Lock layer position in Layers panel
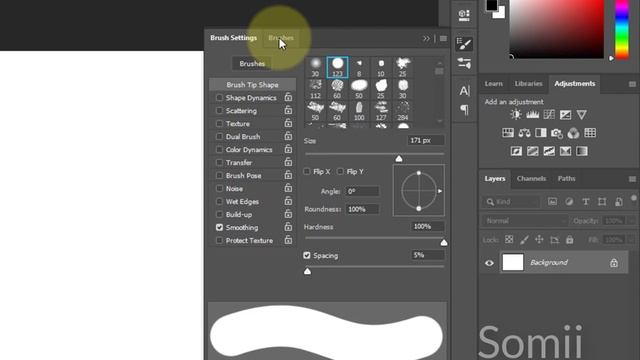The width and height of the screenshot is (640, 360). click(539, 240)
